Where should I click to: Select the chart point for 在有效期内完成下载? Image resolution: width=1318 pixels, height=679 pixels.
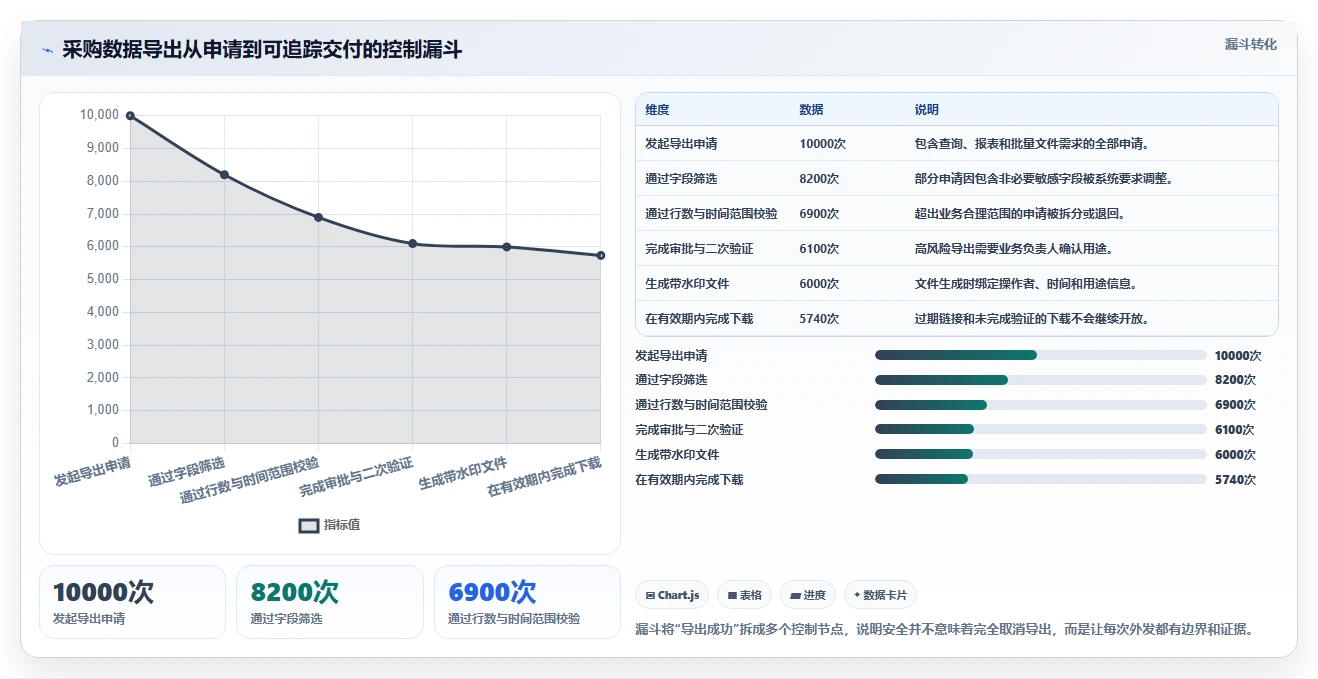pyautogui.click(x=600, y=255)
